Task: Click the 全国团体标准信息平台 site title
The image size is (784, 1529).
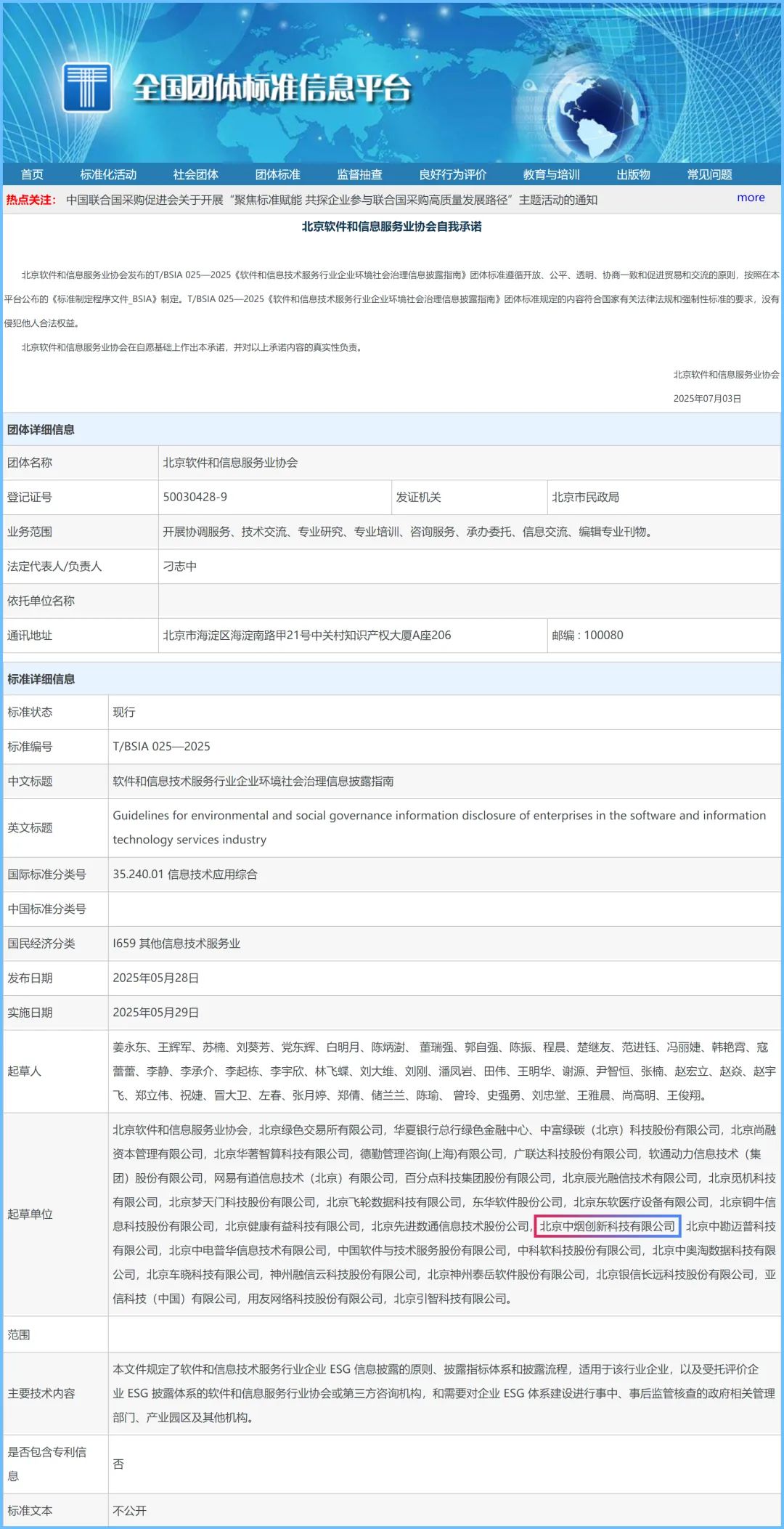Action: point(271,88)
